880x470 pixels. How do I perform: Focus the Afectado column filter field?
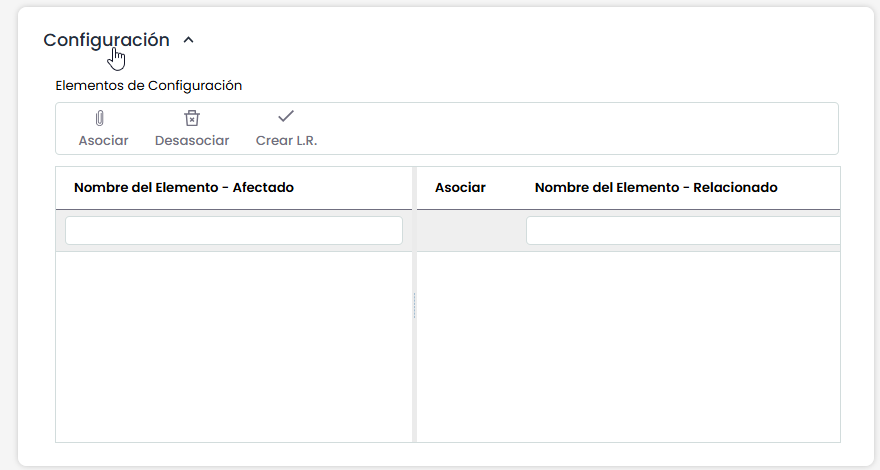[234, 231]
